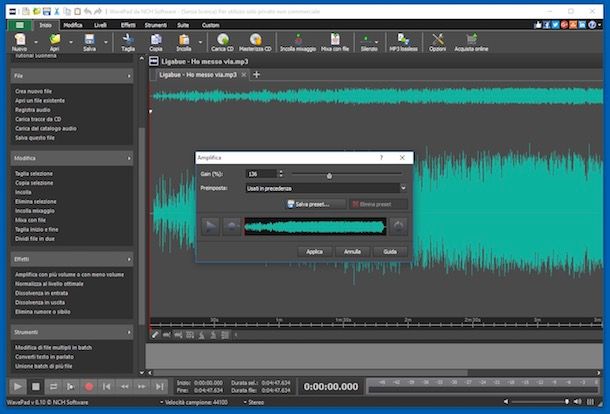Click the Salva preset button

(315, 204)
